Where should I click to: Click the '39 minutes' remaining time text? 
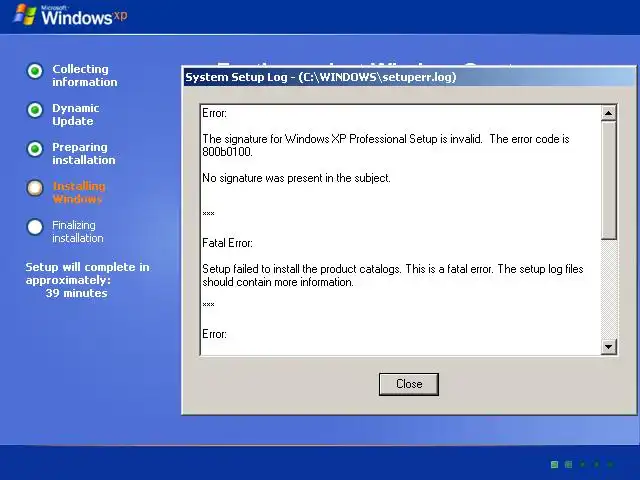point(76,293)
